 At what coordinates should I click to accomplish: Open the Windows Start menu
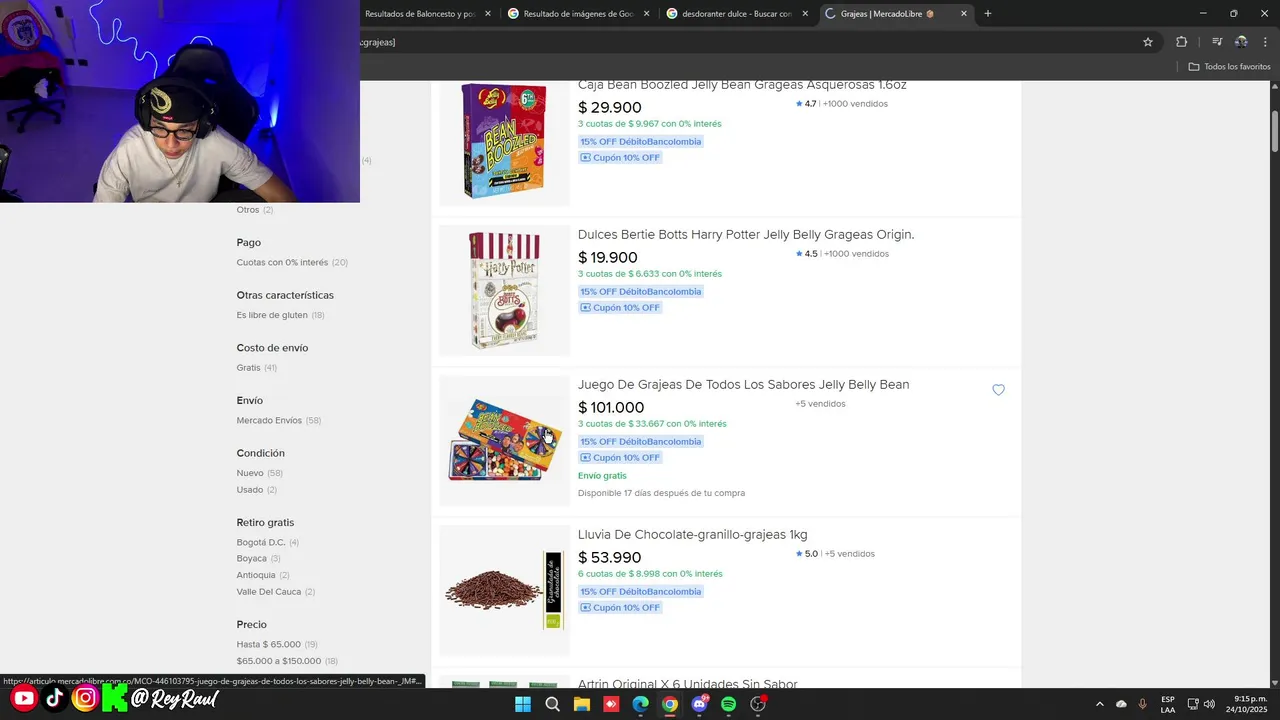pos(523,704)
